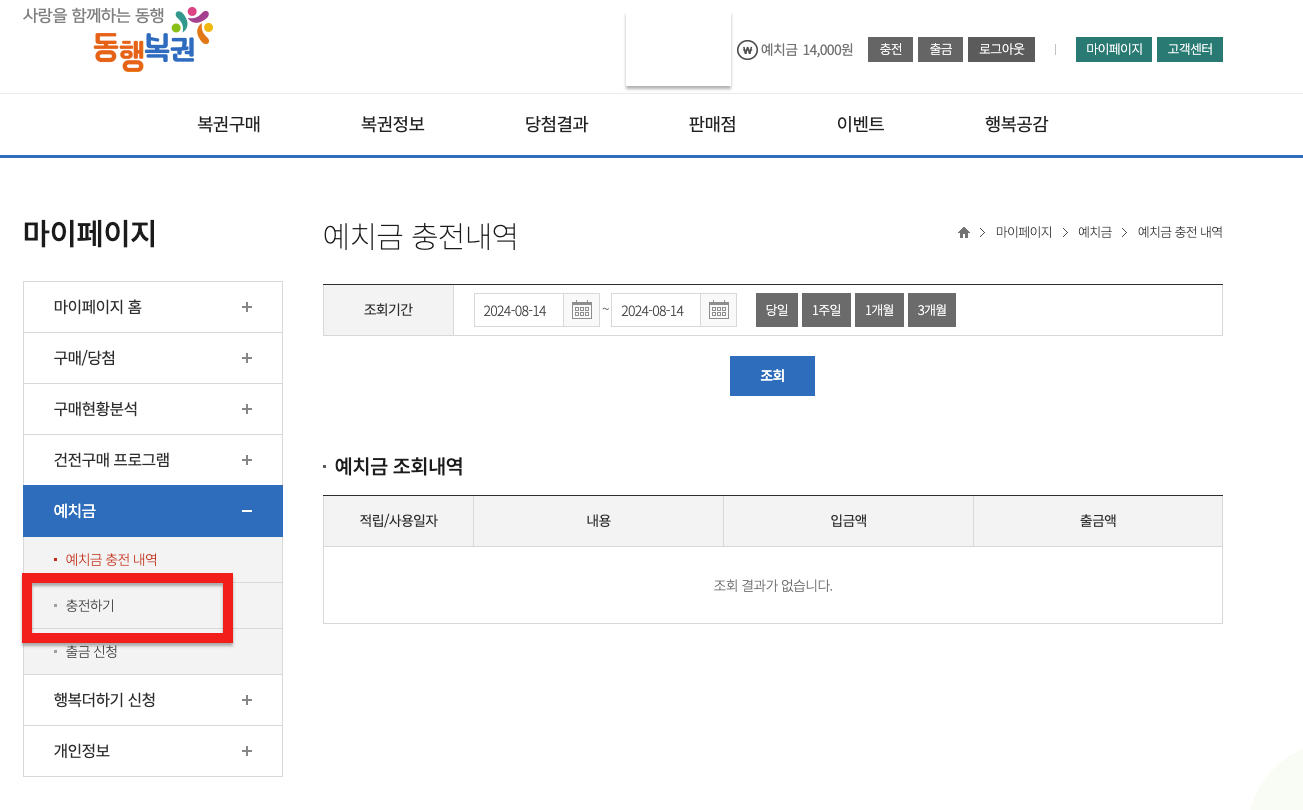This screenshot has height=810, width=1303.
Task: Expand 구매현황분석 section
Action: pyautogui.click(x=153, y=409)
